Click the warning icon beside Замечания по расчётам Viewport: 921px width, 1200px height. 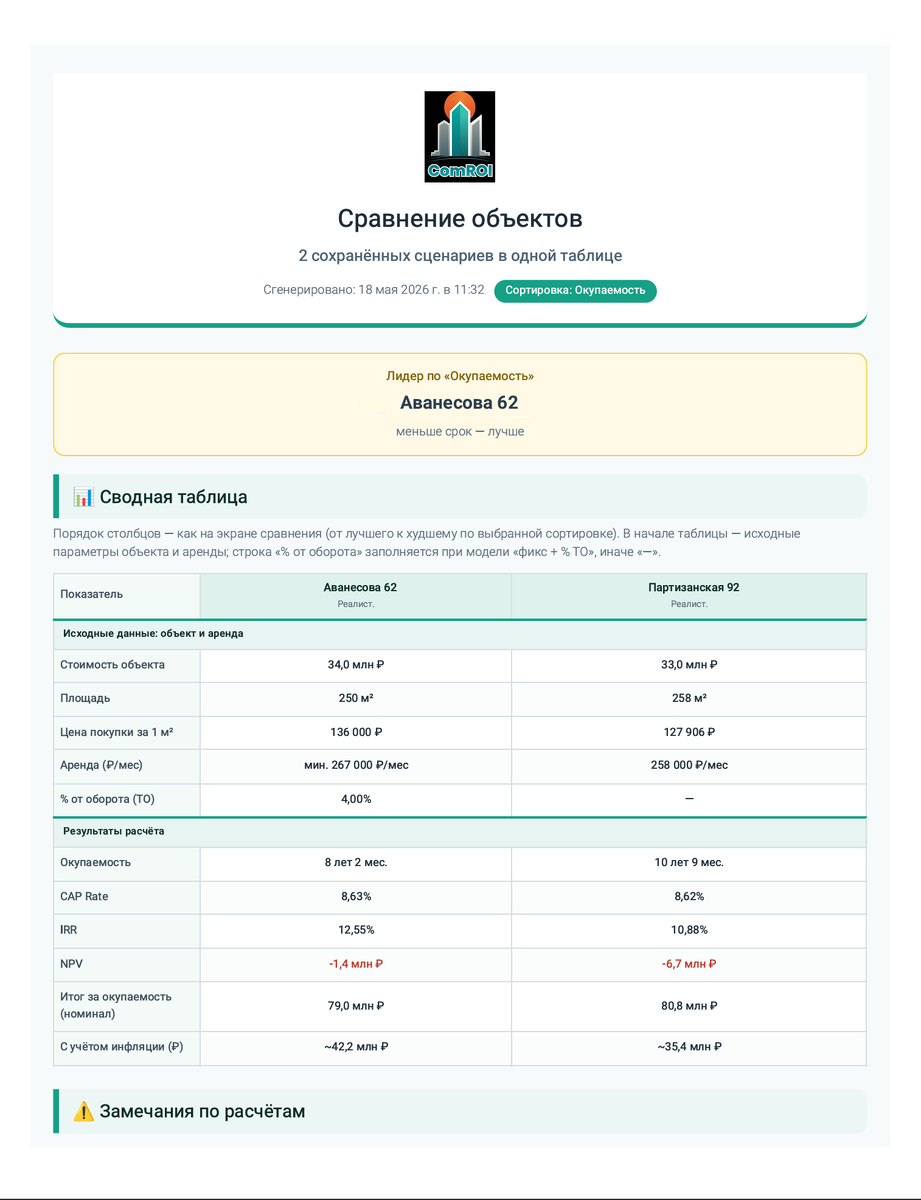pyautogui.click(x=83, y=1111)
